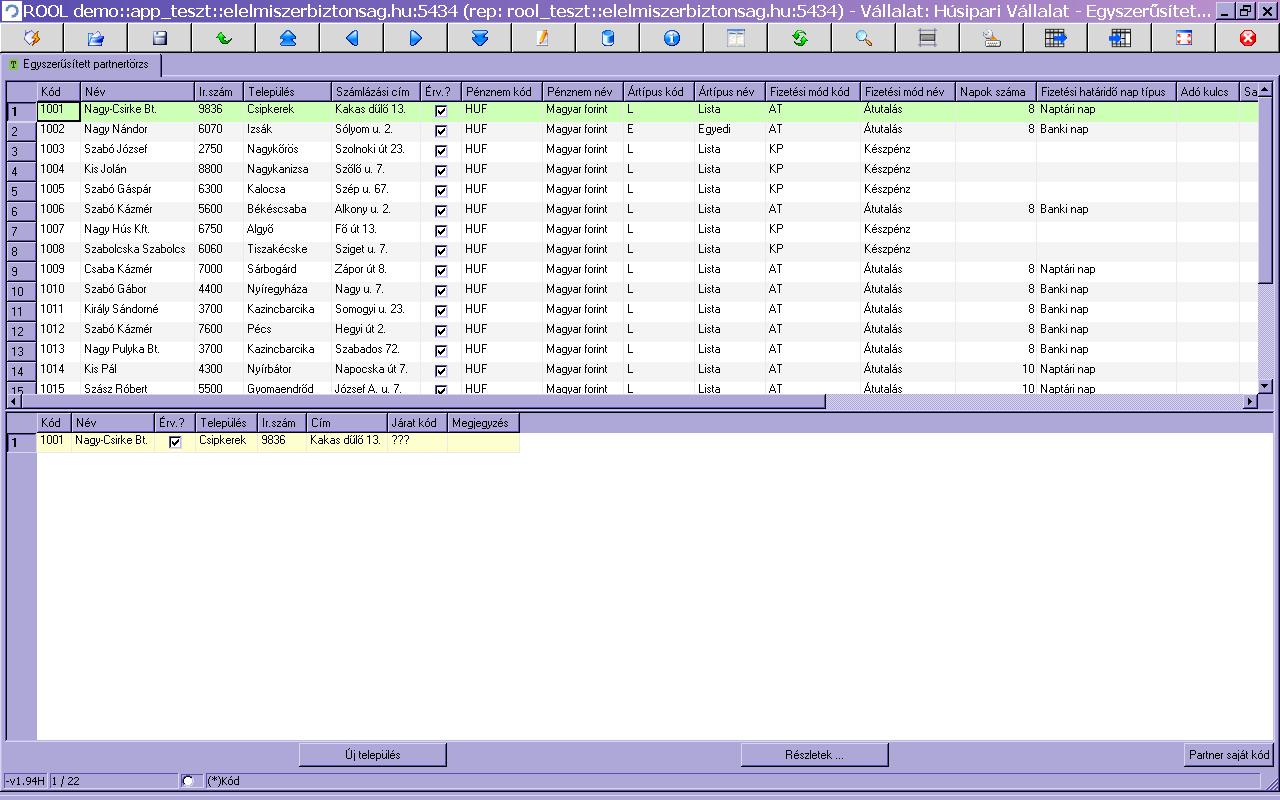Toggle Érv.? checkbox in lower Nagy-Csirke row
This screenshot has width=1280, height=800.
coord(175,441)
